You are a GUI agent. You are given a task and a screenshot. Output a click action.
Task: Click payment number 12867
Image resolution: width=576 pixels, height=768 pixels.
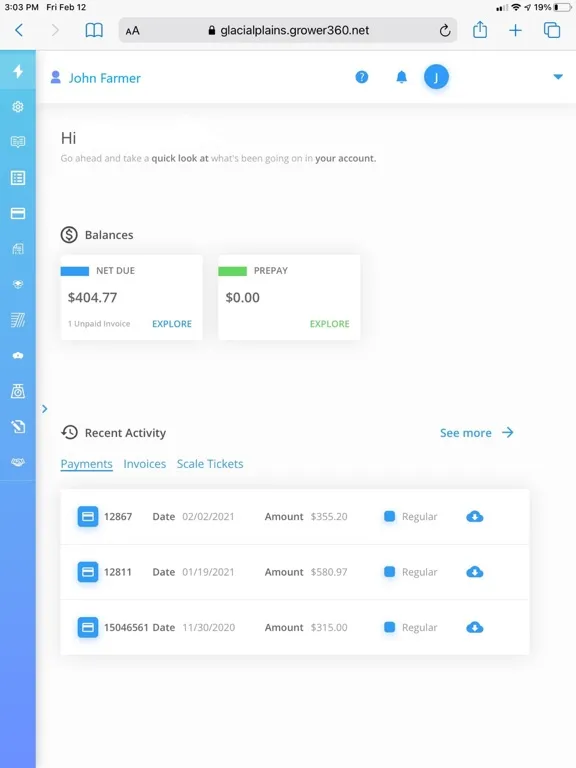[118, 516]
